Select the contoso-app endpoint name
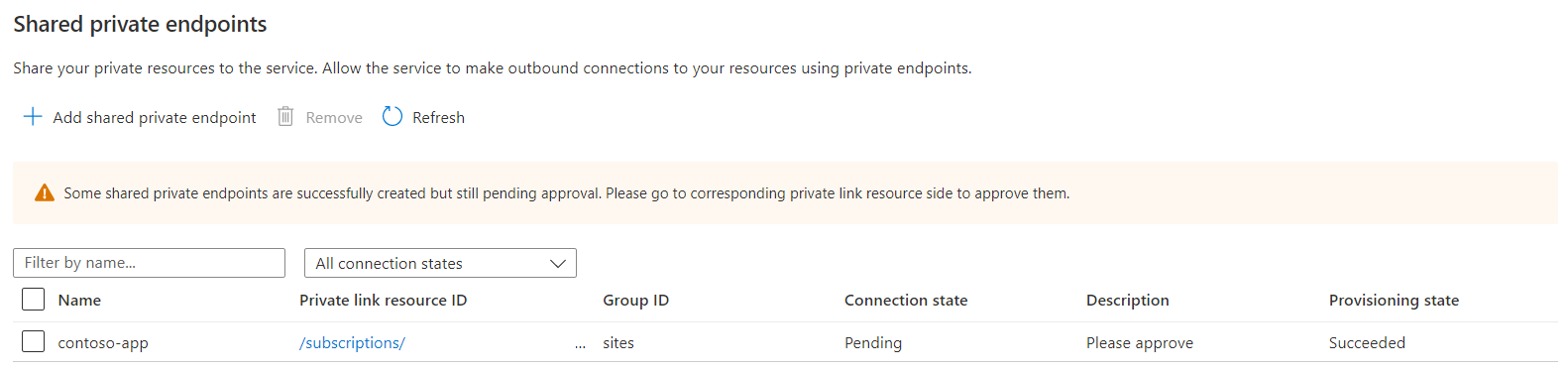The image size is (1568, 374). click(x=103, y=343)
